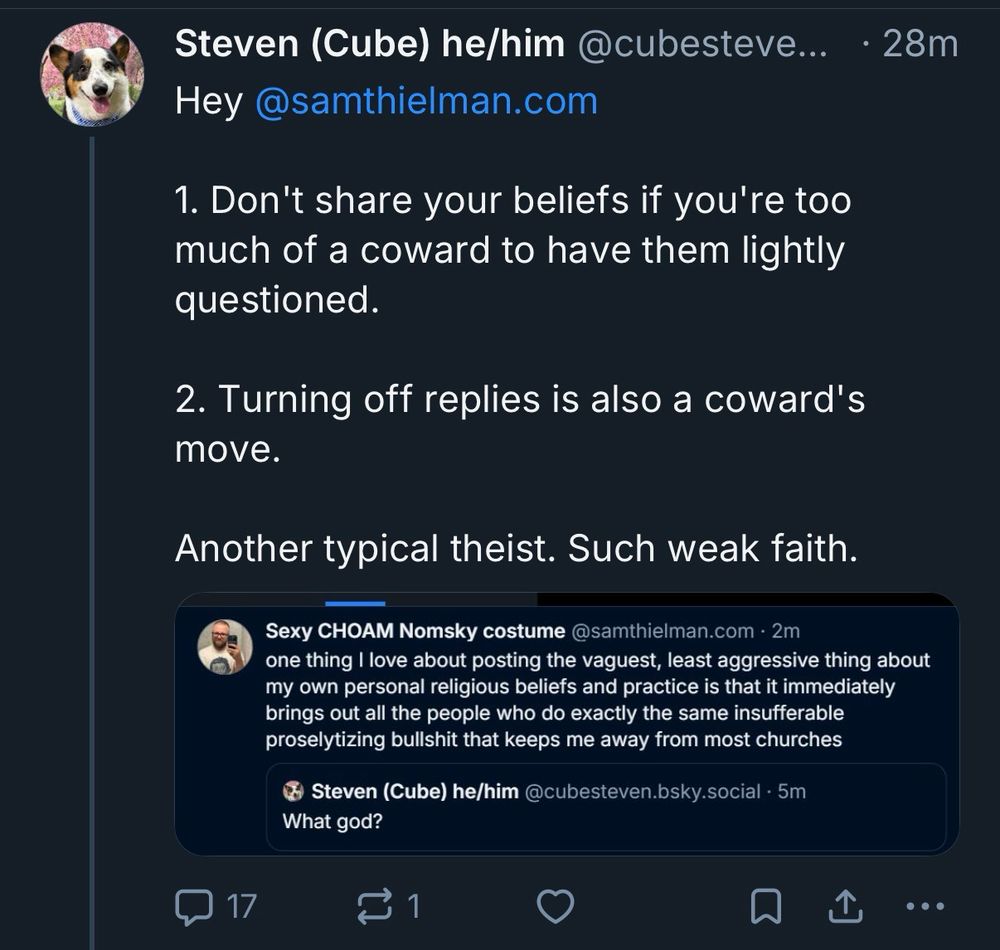
Task: Open the three-dot more options menu
Action: pyautogui.click(x=924, y=906)
